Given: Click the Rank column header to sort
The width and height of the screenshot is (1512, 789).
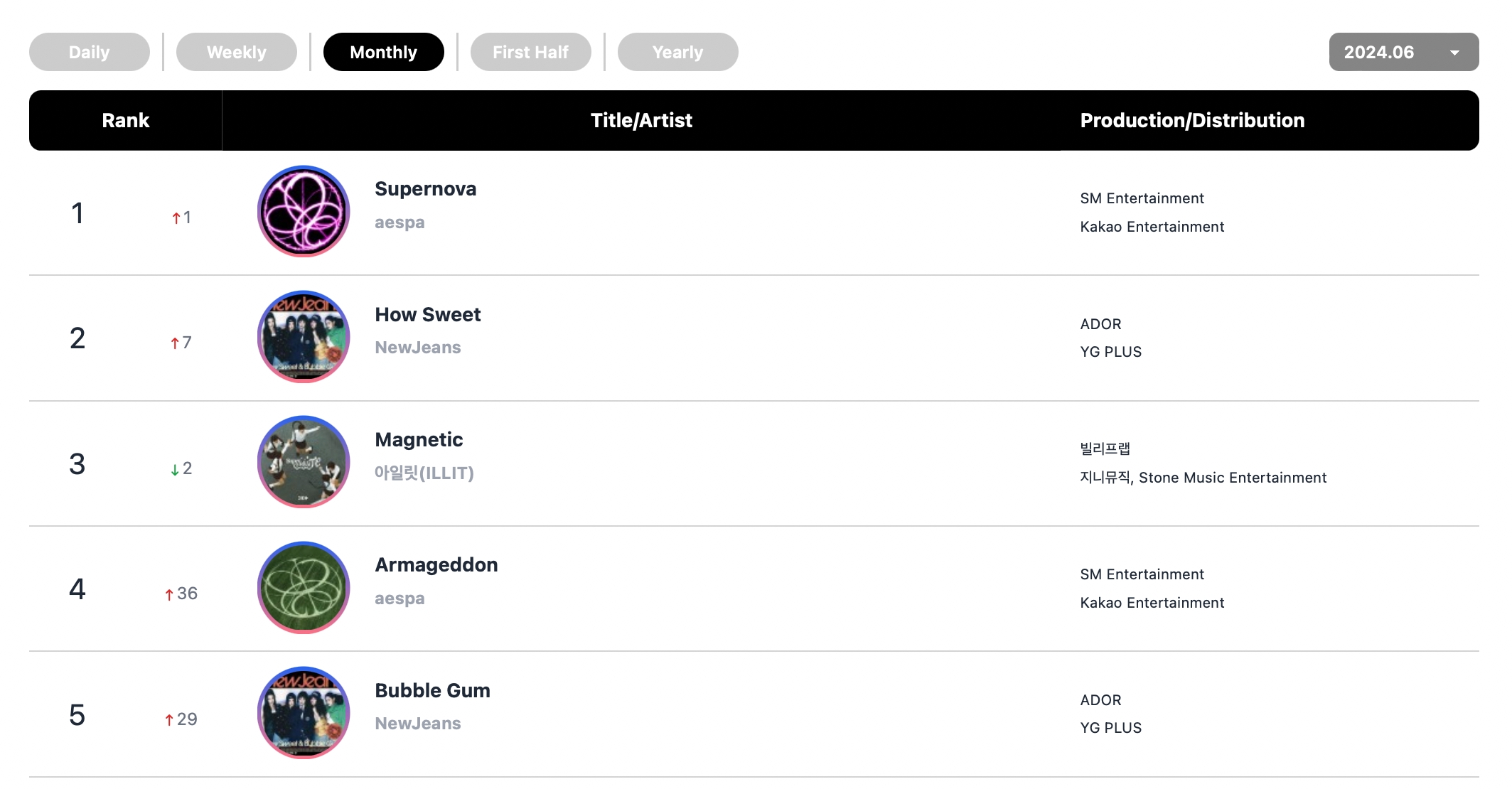Looking at the screenshot, I should click(124, 121).
